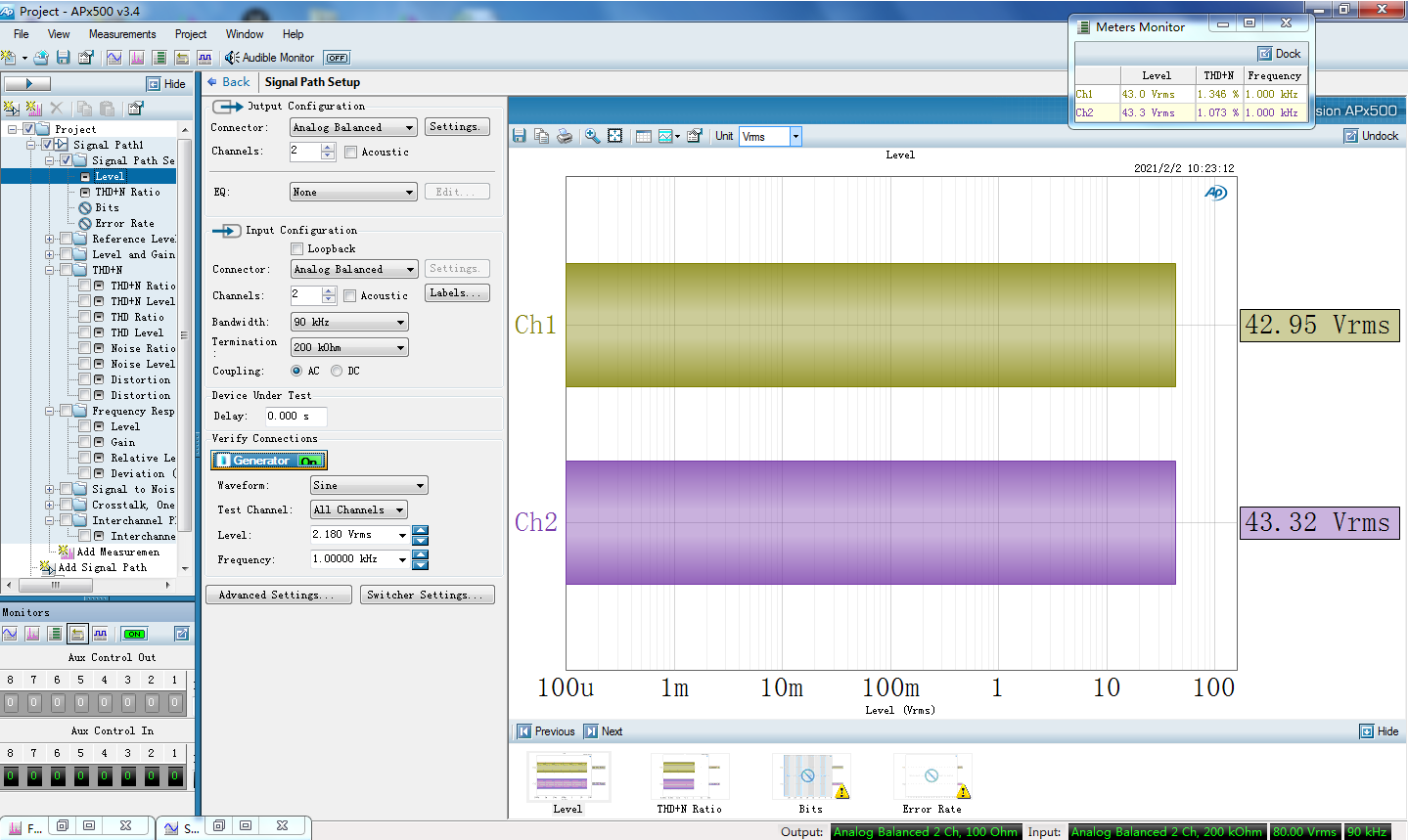Decrease generator Frequency with down arrow
This screenshot has width=1408, height=840.
(421, 565)
